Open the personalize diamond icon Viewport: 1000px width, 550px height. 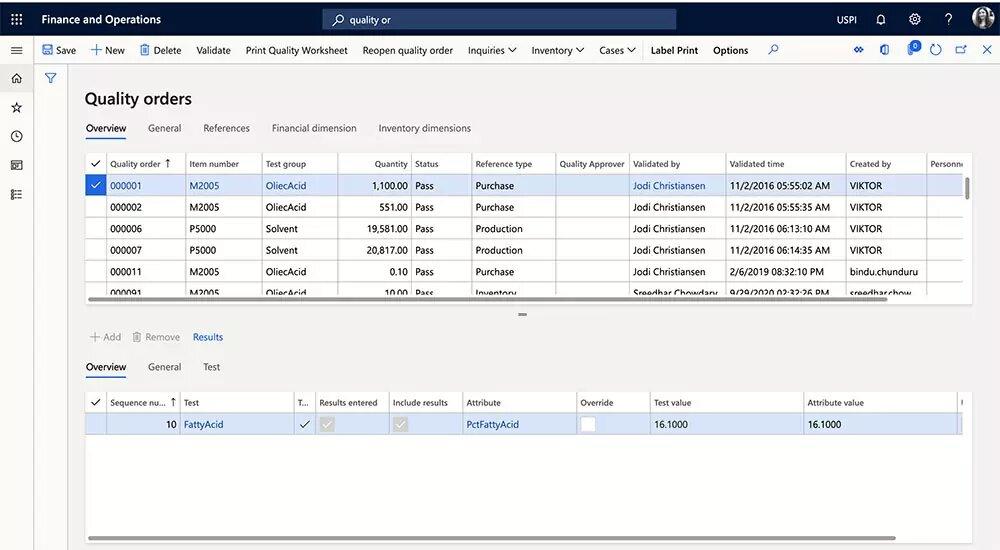point(858,50)
